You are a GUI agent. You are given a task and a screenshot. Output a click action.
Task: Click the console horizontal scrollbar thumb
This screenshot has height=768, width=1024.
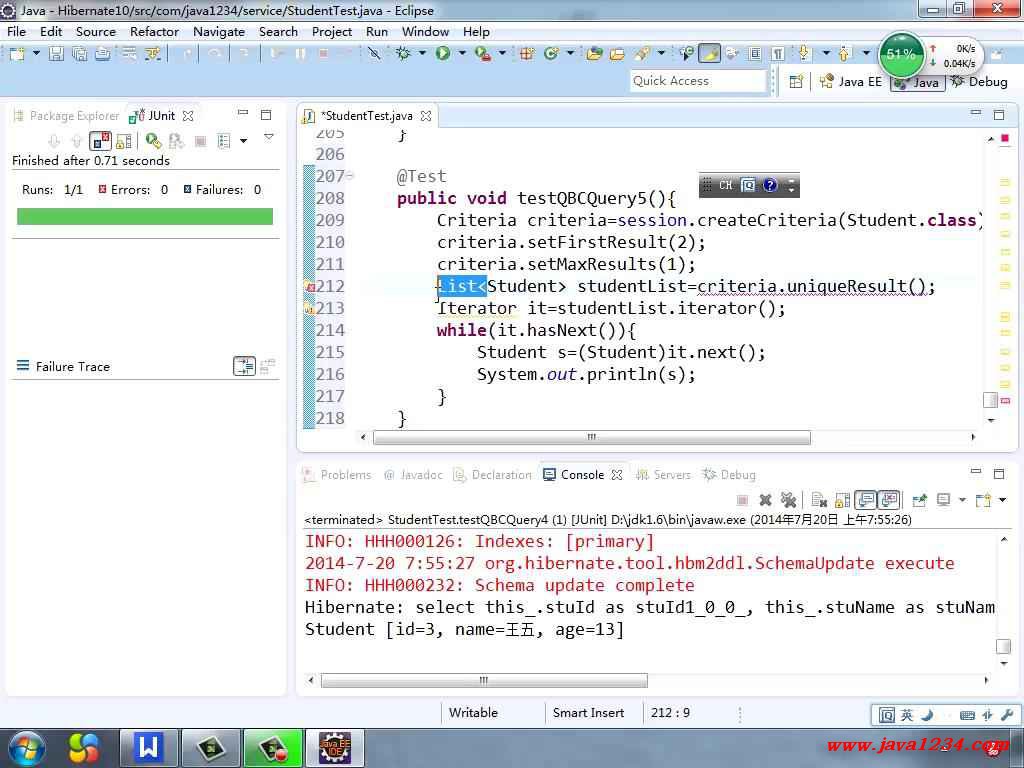coord(484,680)
